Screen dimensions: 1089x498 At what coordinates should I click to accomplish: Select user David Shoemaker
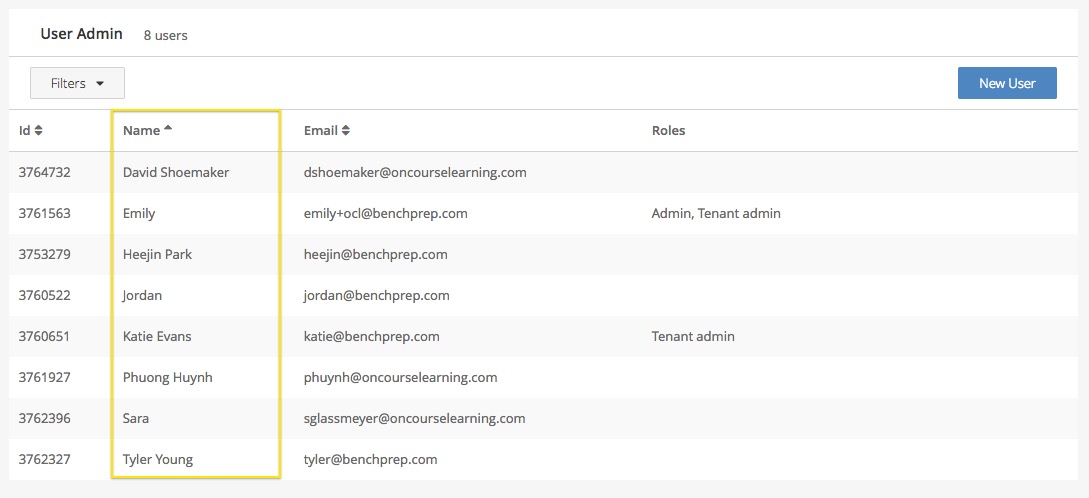176,172
